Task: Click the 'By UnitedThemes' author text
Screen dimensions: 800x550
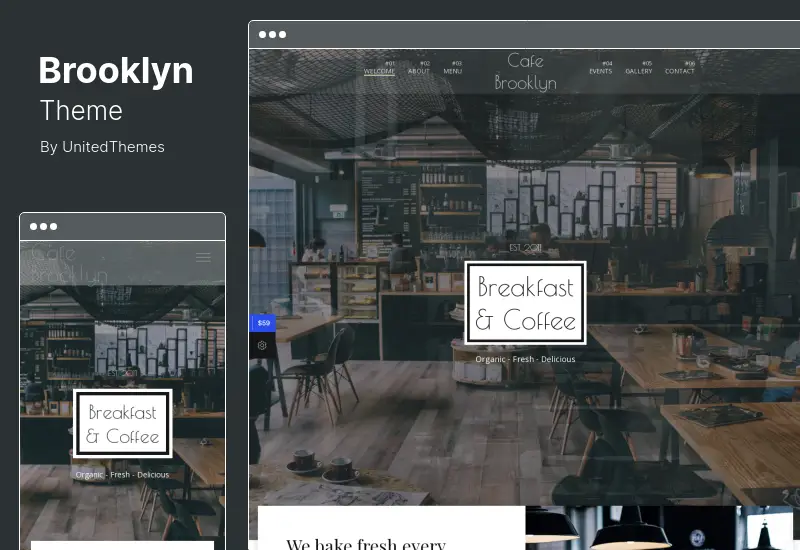Action: pyautogui.click(x=102, y=147)
